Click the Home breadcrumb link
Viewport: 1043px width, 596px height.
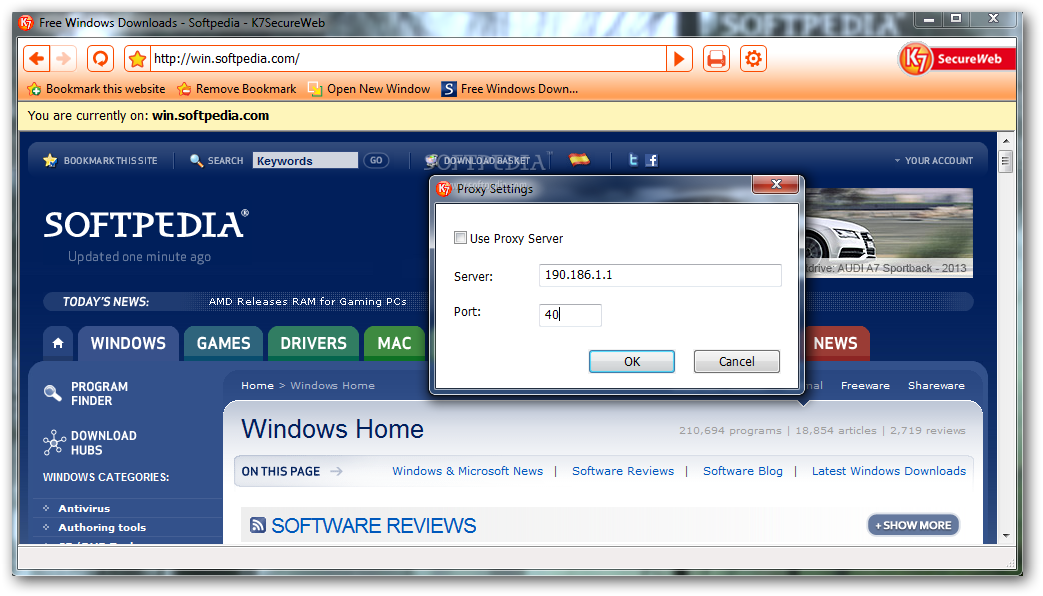[257, 386]
